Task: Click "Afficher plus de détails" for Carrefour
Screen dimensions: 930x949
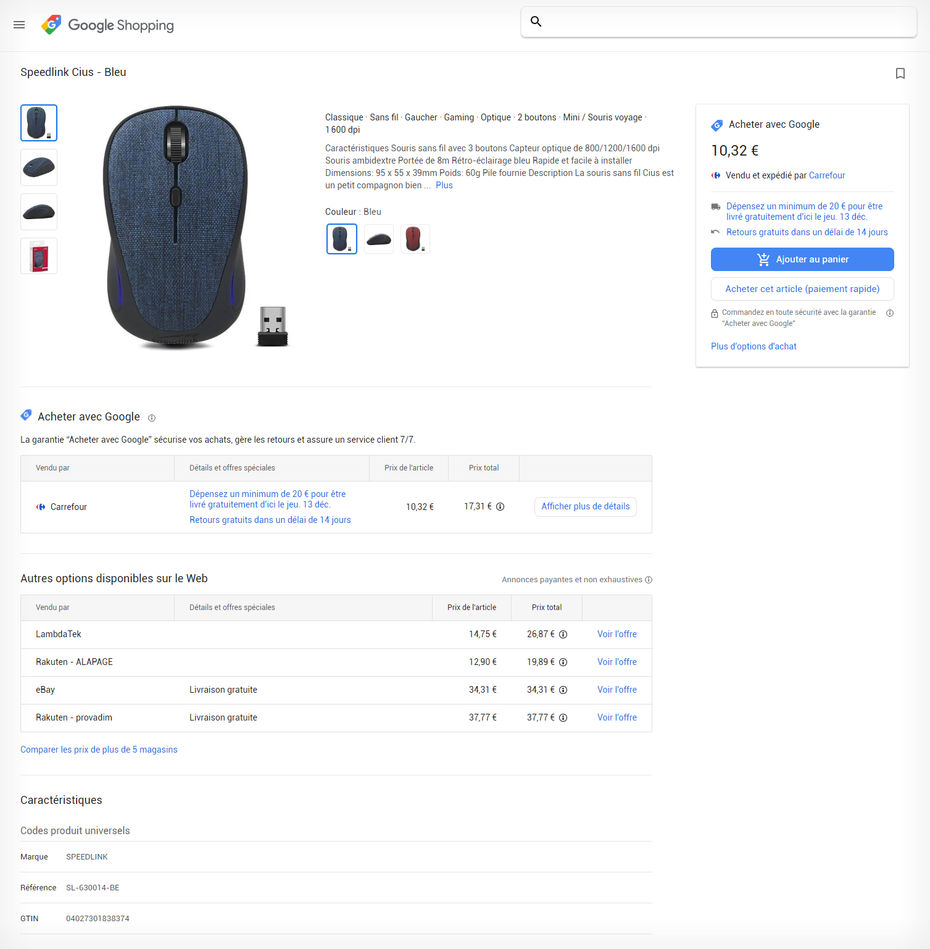Action: [x=584, y=506]
